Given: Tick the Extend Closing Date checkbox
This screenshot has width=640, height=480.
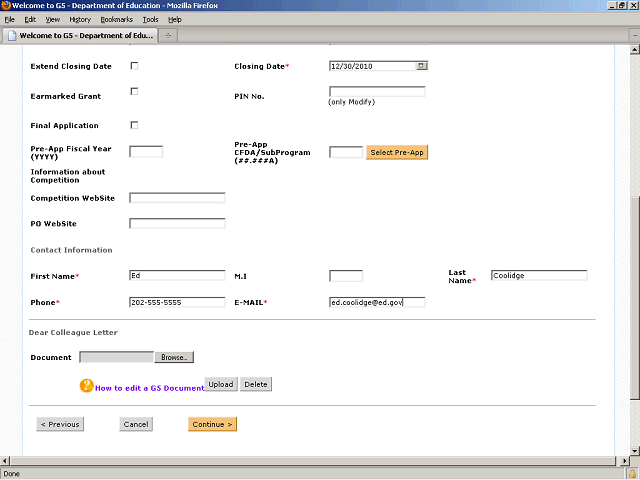Looking at the screenshot, I should 134,66.
